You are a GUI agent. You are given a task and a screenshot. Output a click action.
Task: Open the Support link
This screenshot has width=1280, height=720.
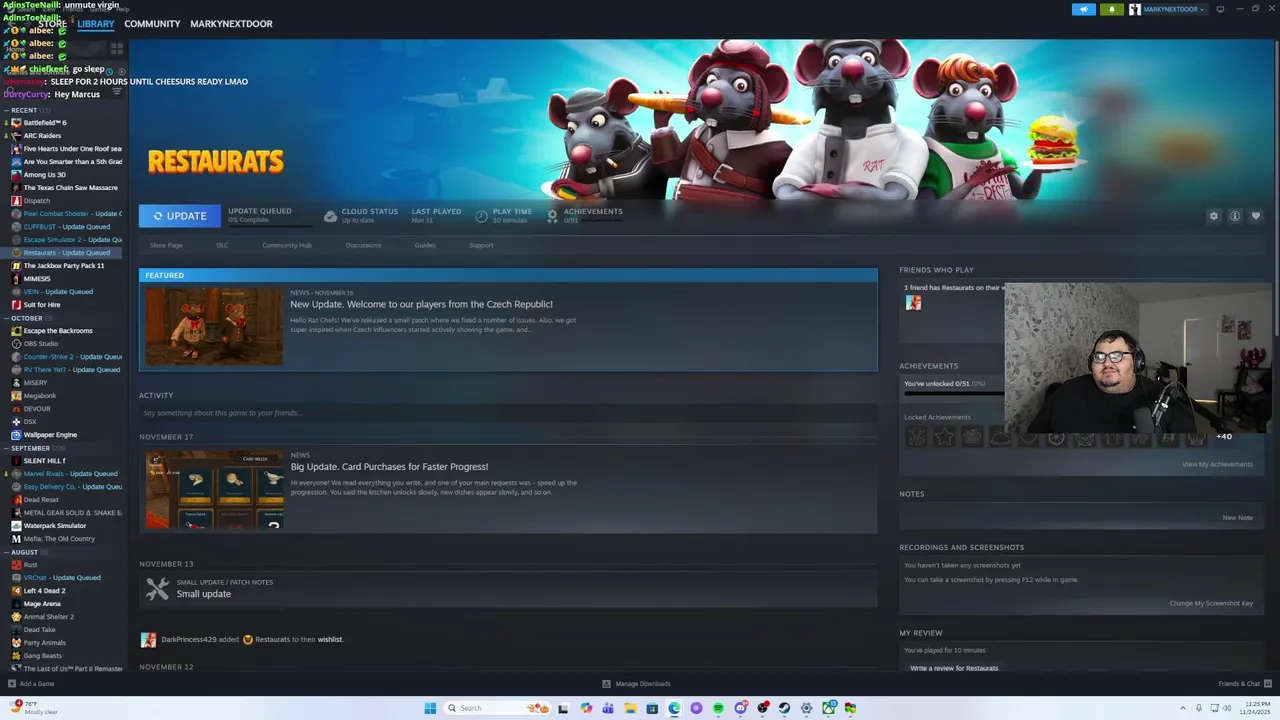click(481, 245)
